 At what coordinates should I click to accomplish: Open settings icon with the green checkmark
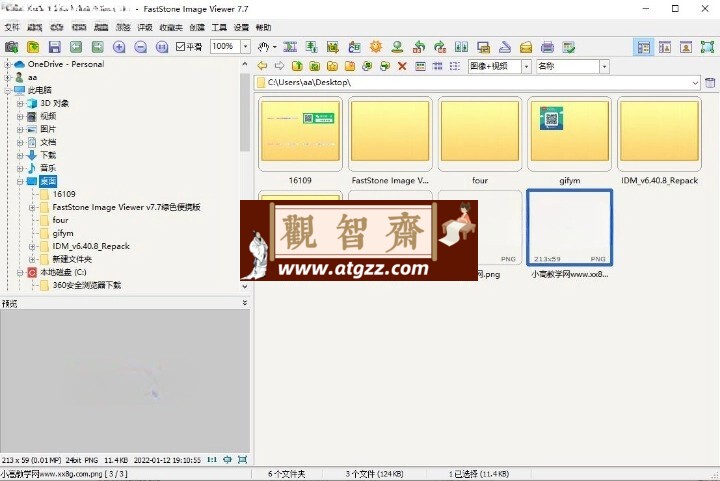click(x=569, y=47)
